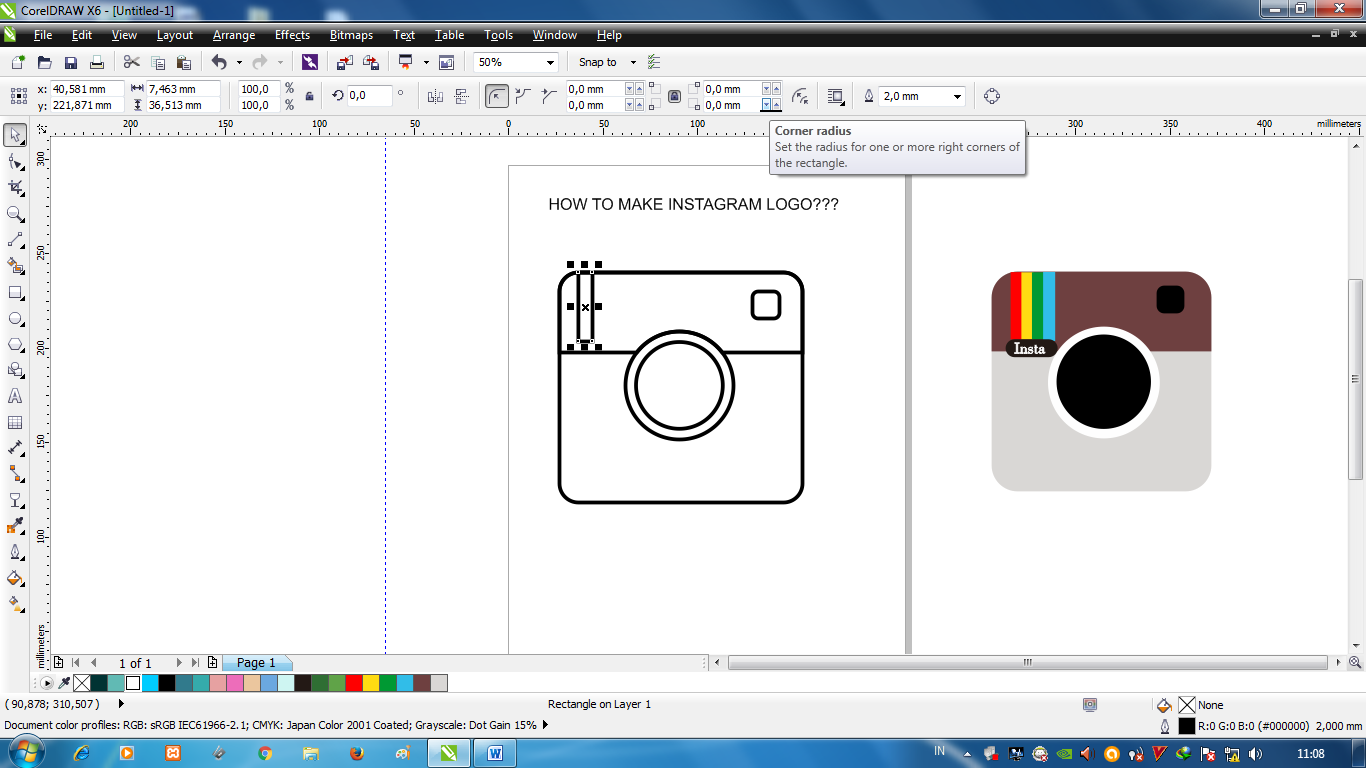Click the Undo arrow button

pyautogui.click(x=219, y=62)
